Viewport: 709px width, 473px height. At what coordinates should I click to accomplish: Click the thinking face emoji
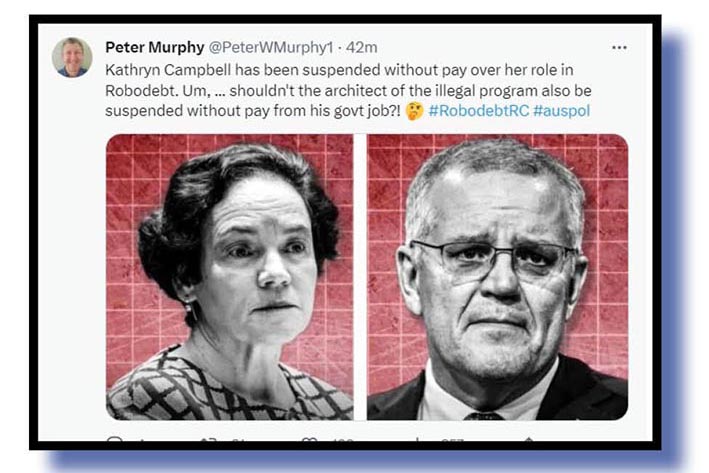(x=414, y=111)
